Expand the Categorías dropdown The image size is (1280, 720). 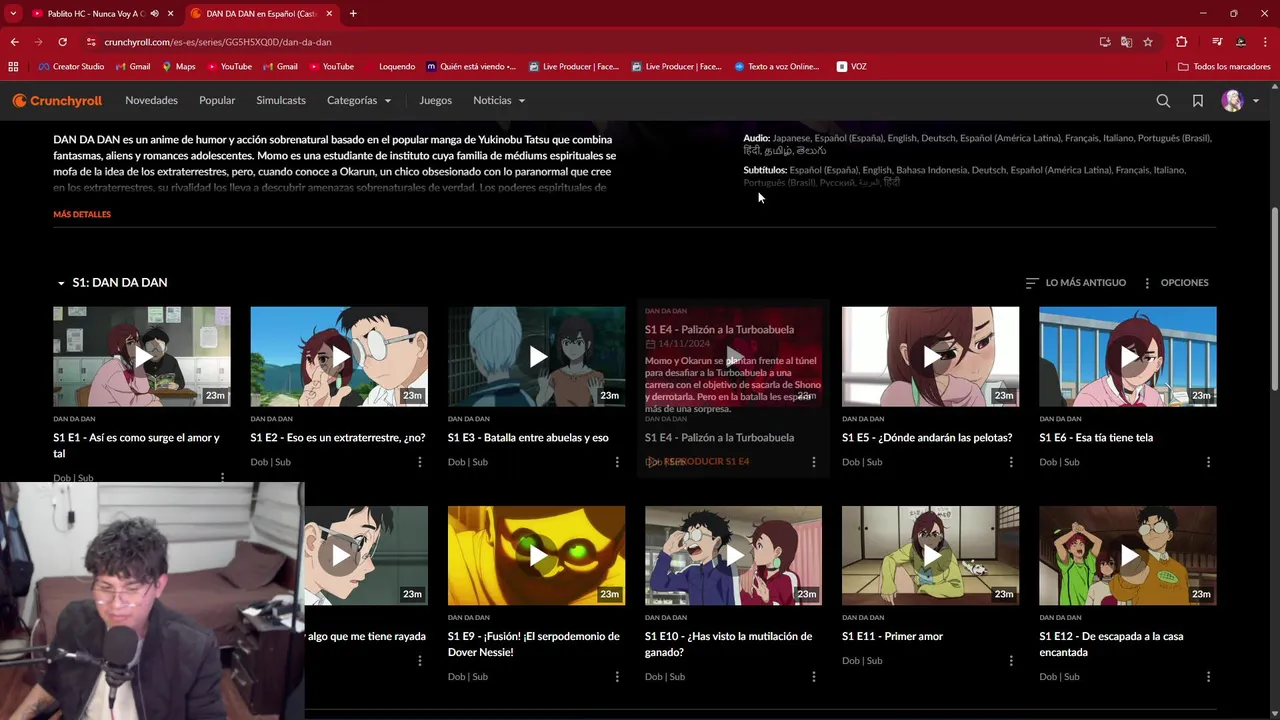click(359, 101)
